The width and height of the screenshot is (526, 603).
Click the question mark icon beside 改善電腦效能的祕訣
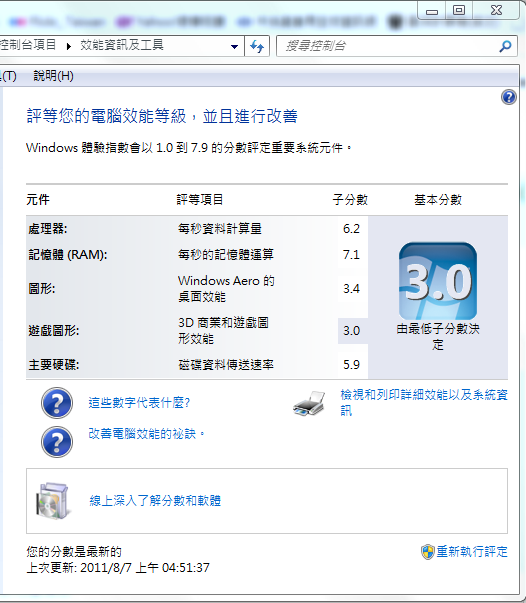(x=57, y=442)
